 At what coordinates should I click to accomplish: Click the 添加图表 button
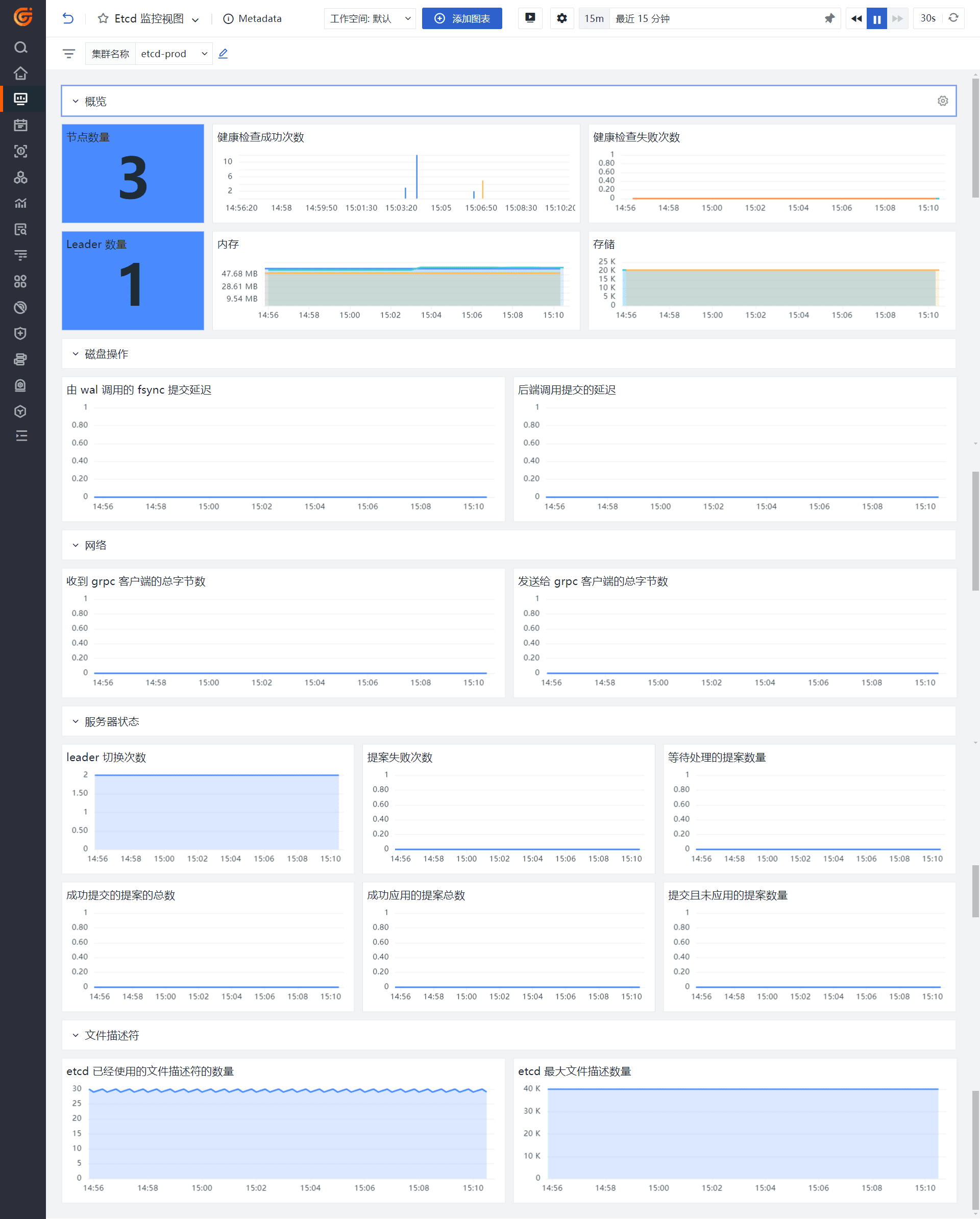(x=462, y=19)
